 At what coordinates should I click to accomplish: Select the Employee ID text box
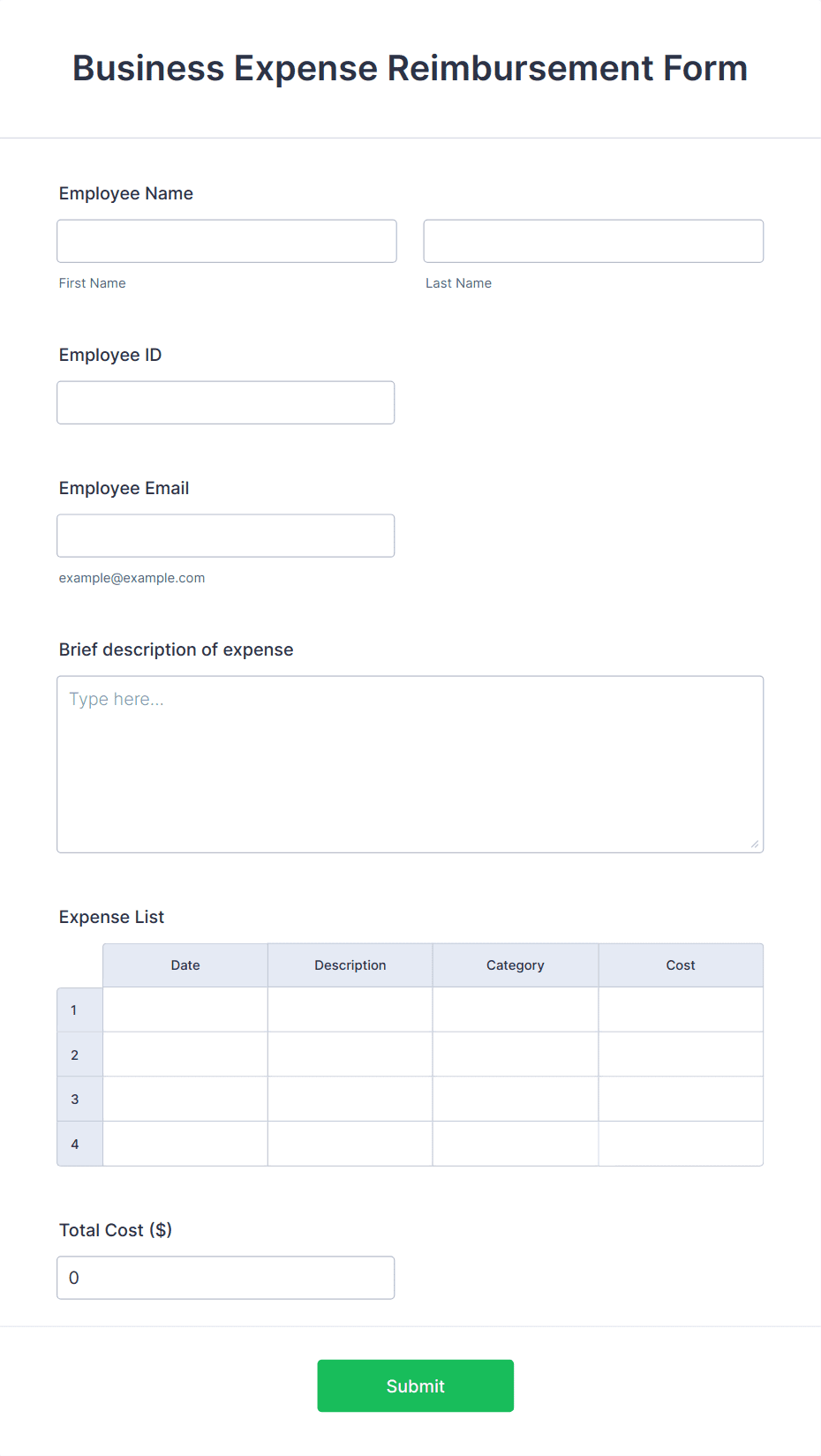(225, 402)
